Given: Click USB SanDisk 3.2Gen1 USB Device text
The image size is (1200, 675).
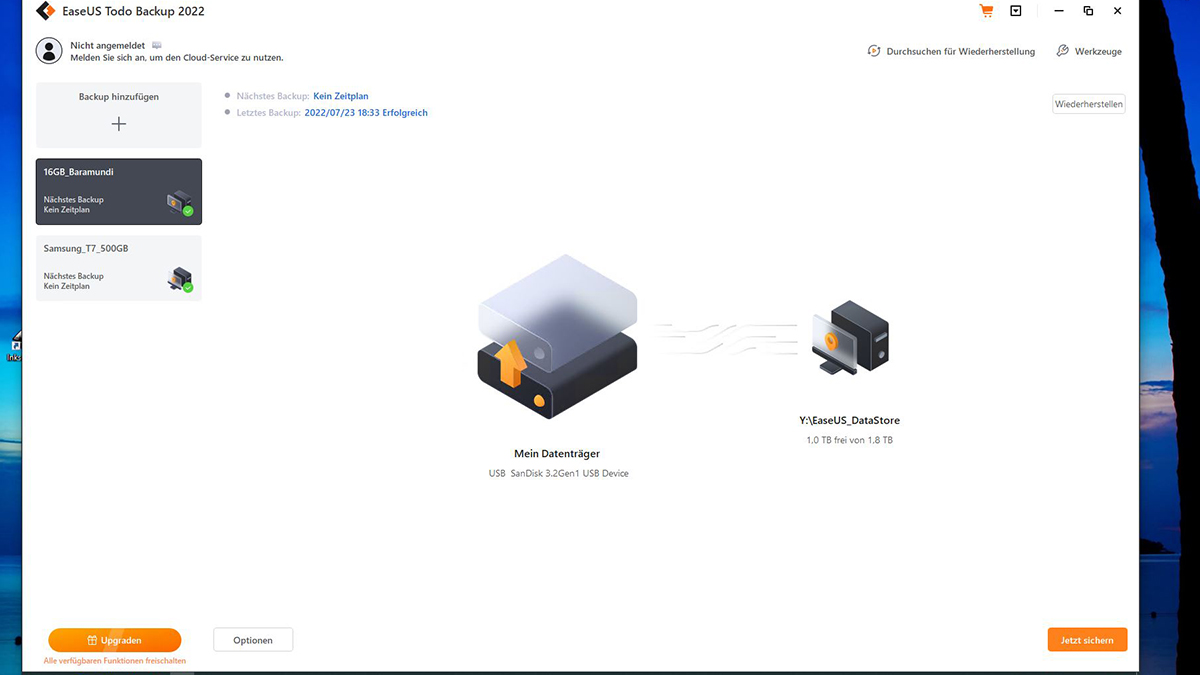Looking at the screenshot, I should point(558,473).
